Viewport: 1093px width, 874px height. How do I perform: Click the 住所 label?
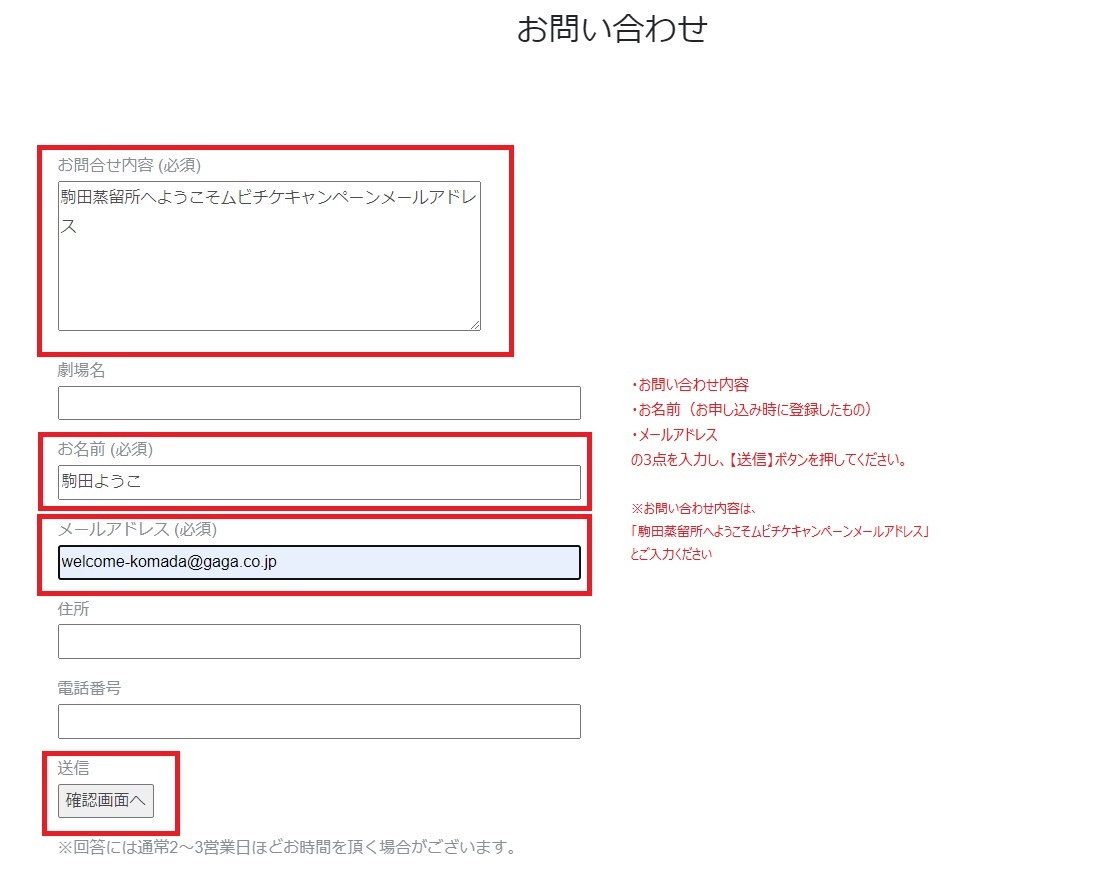pos(73,608)
